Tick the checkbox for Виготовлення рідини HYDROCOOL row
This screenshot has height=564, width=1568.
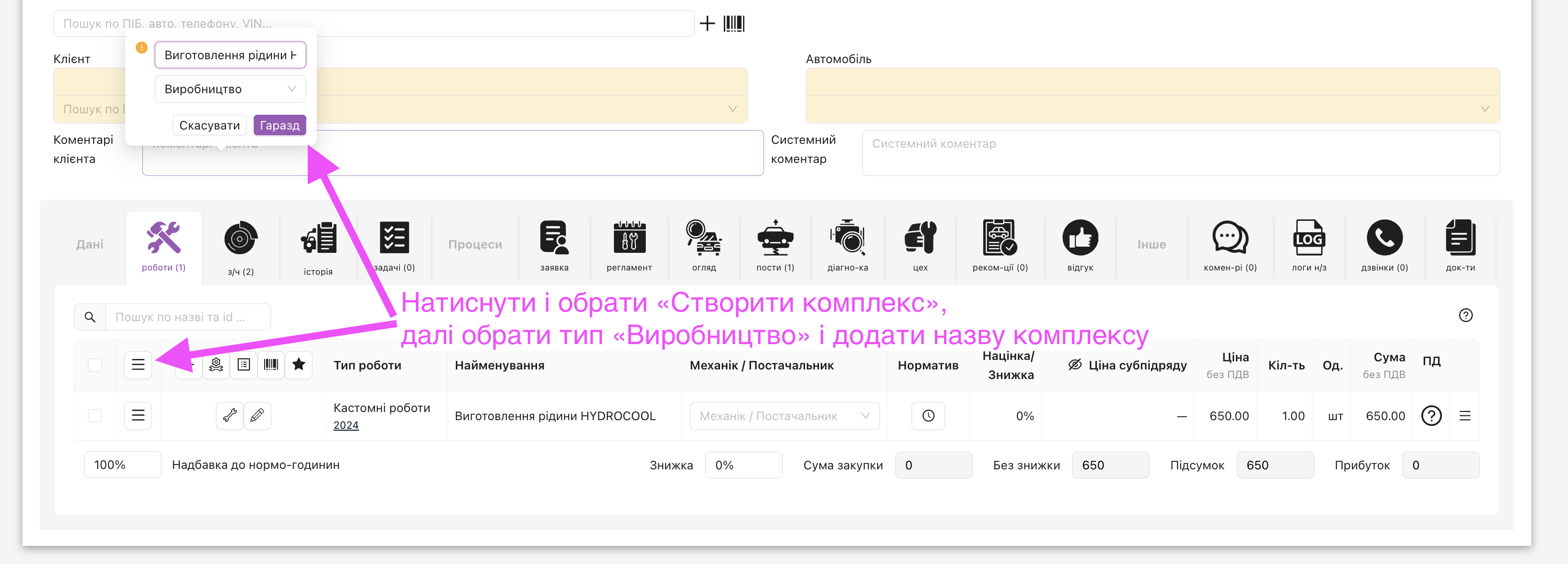pyautogui.click(x=95, y=415)
